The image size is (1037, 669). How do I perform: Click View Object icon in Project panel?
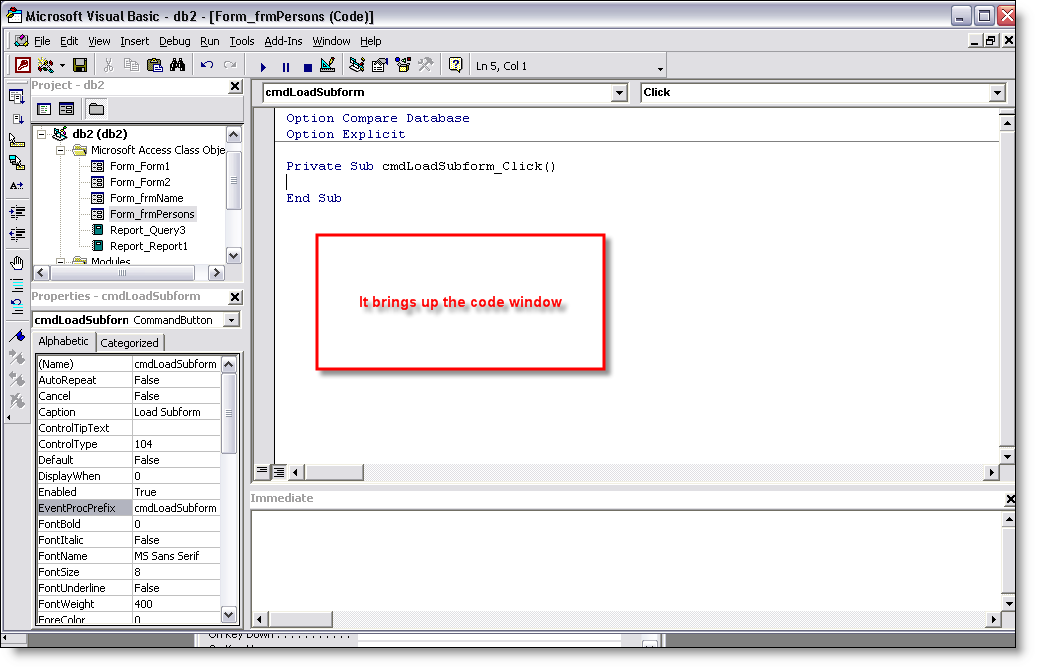click(x=67, y=109)
